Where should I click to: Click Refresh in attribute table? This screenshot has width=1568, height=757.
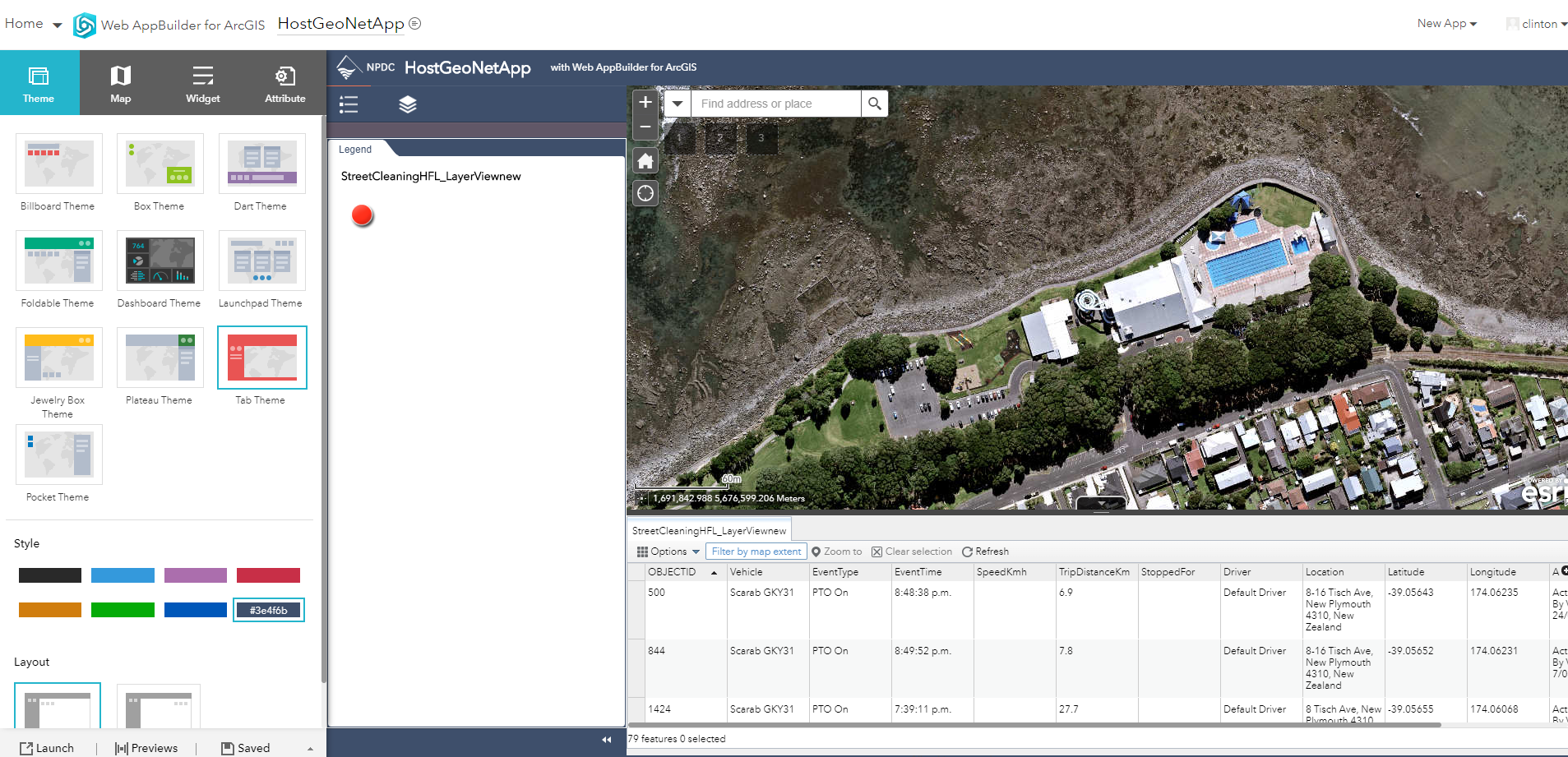coord(985,552)
